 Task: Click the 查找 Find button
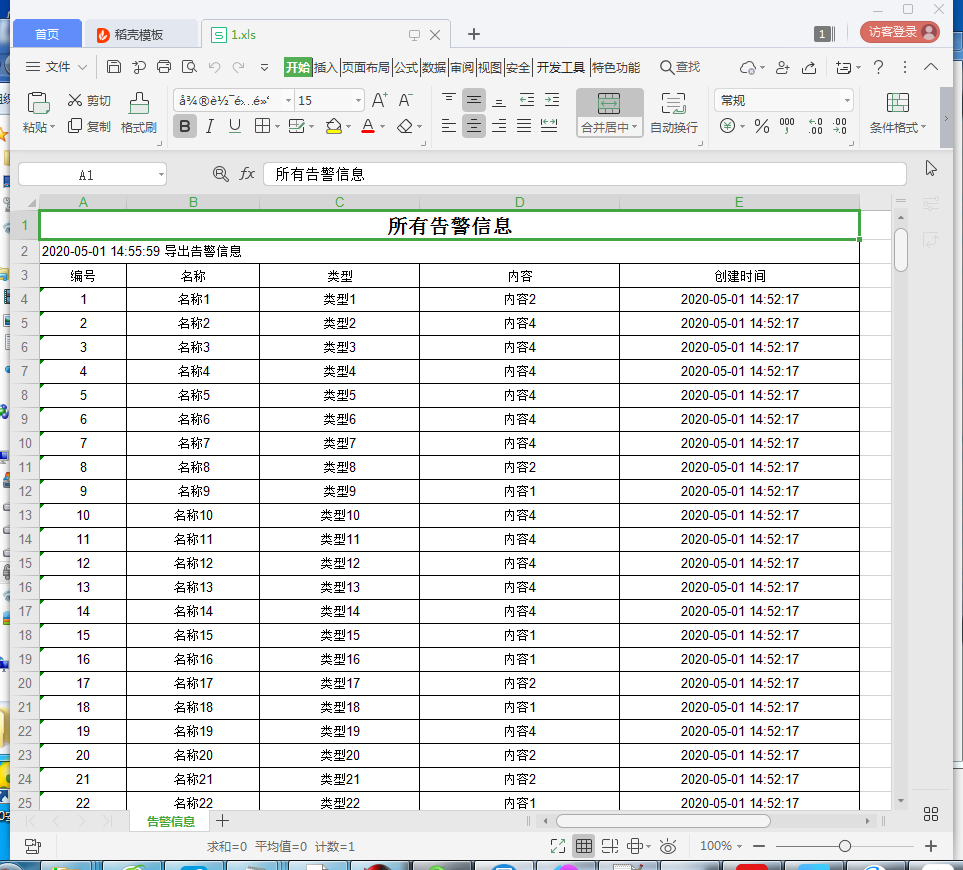(680, 67)
